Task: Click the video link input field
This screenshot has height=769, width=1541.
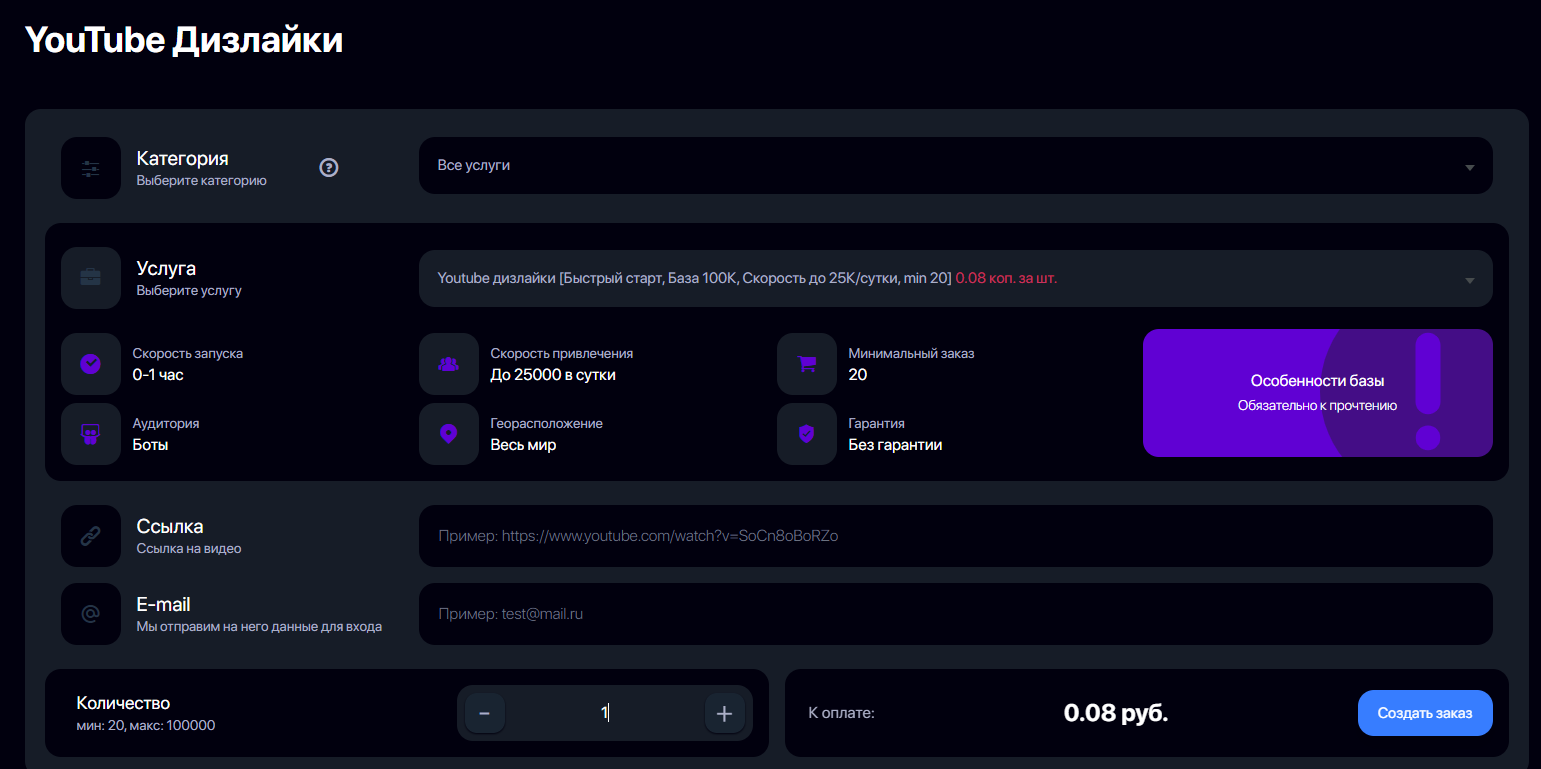Action: coord(955,536)
